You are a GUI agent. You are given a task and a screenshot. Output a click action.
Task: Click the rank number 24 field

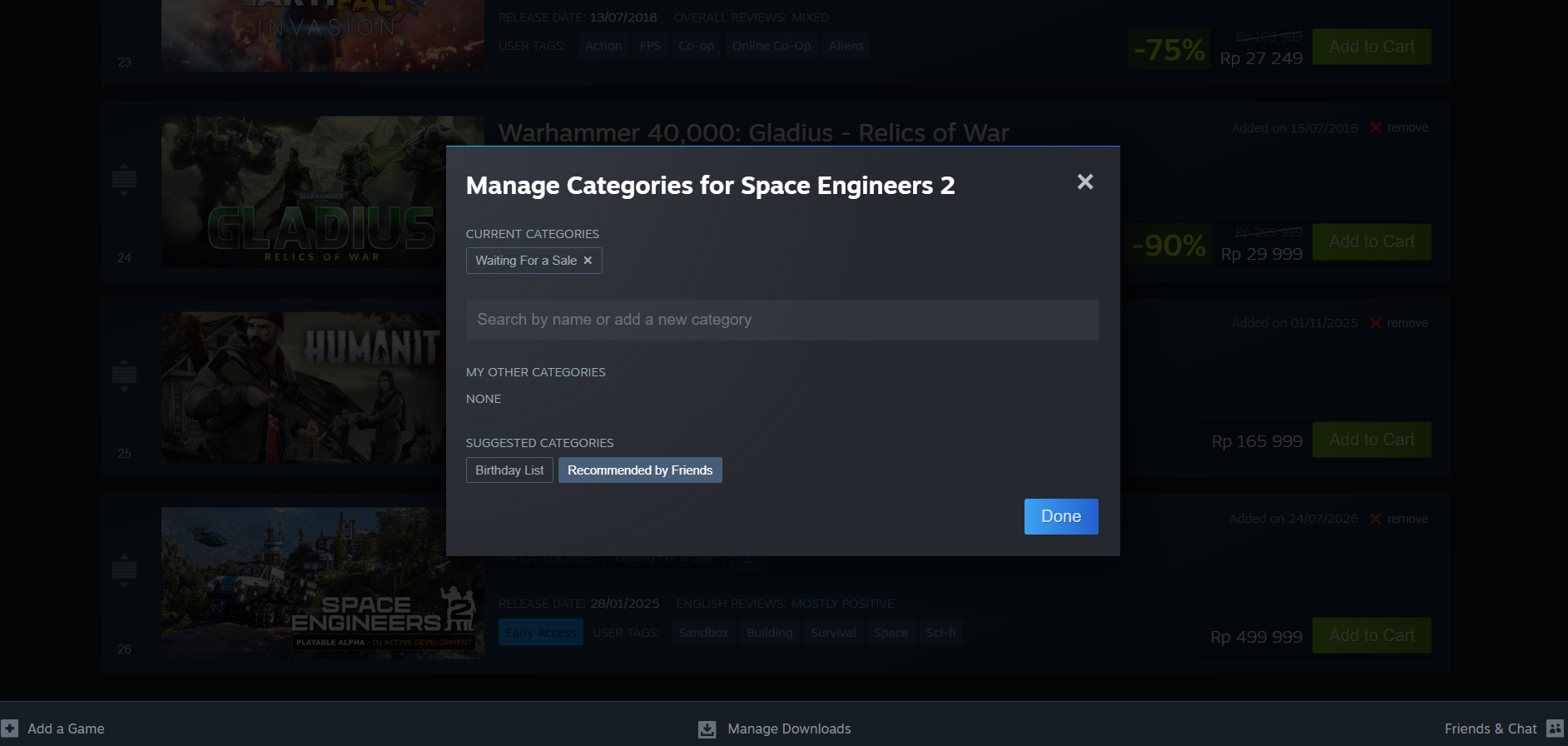pos(124,258)
